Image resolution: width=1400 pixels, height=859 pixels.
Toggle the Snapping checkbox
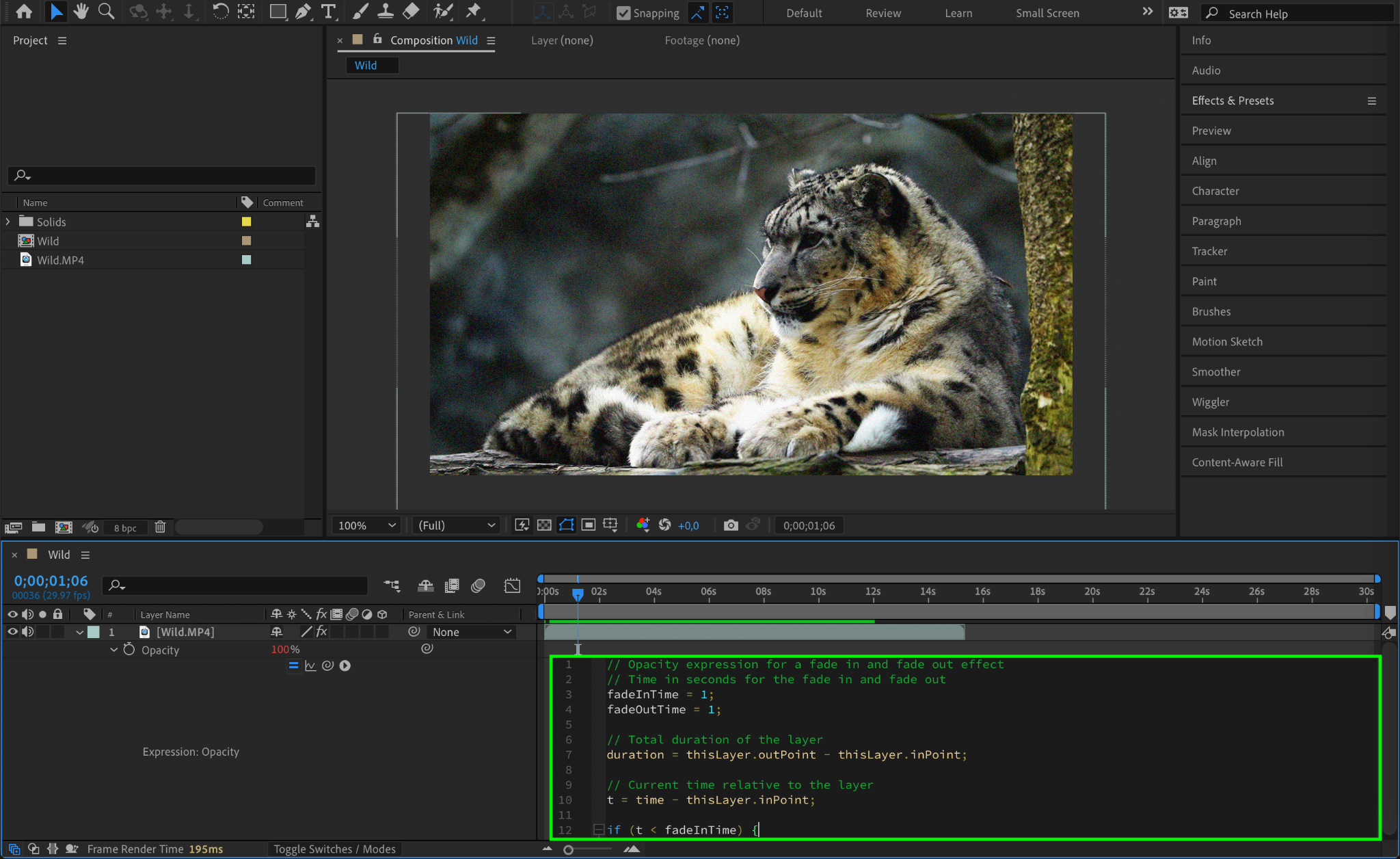(x=623, y=13)
